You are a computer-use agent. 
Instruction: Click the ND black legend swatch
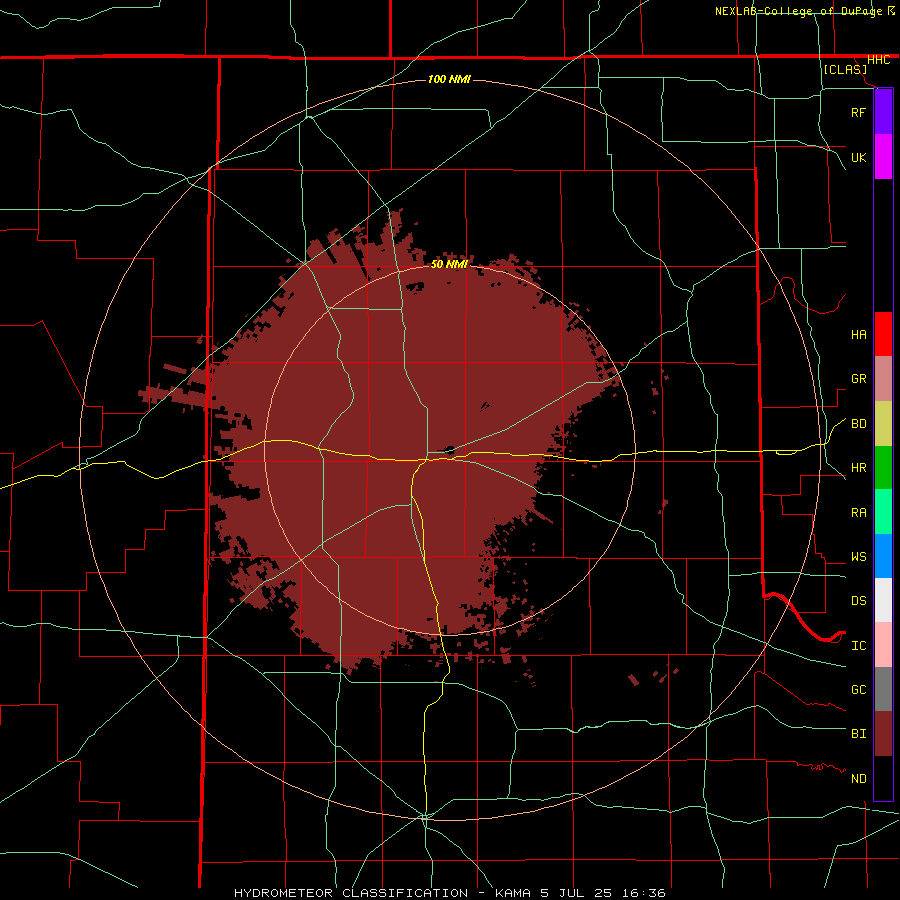[883, 778]
